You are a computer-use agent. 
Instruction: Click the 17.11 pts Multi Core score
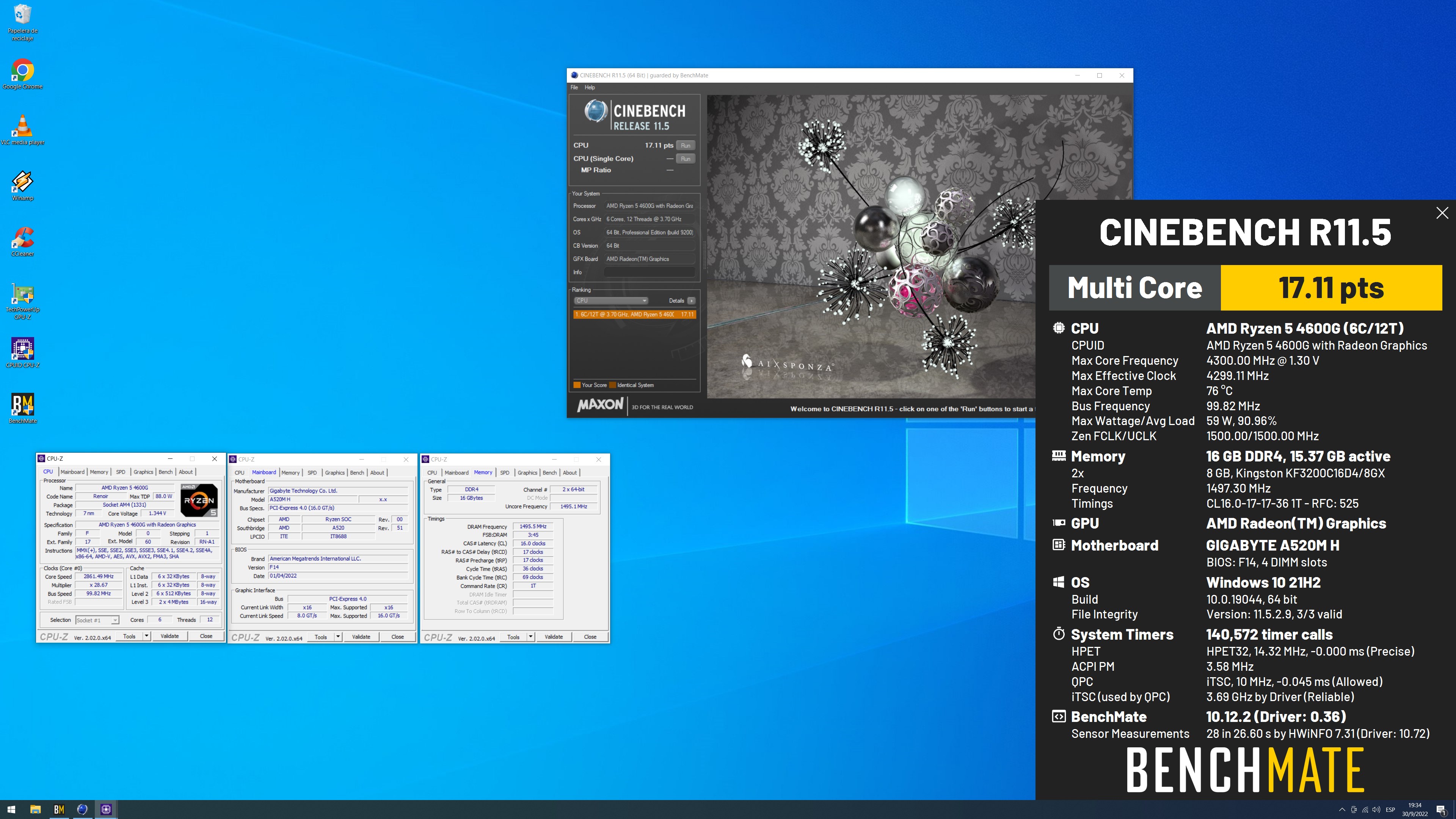[x=1331, y=288]
